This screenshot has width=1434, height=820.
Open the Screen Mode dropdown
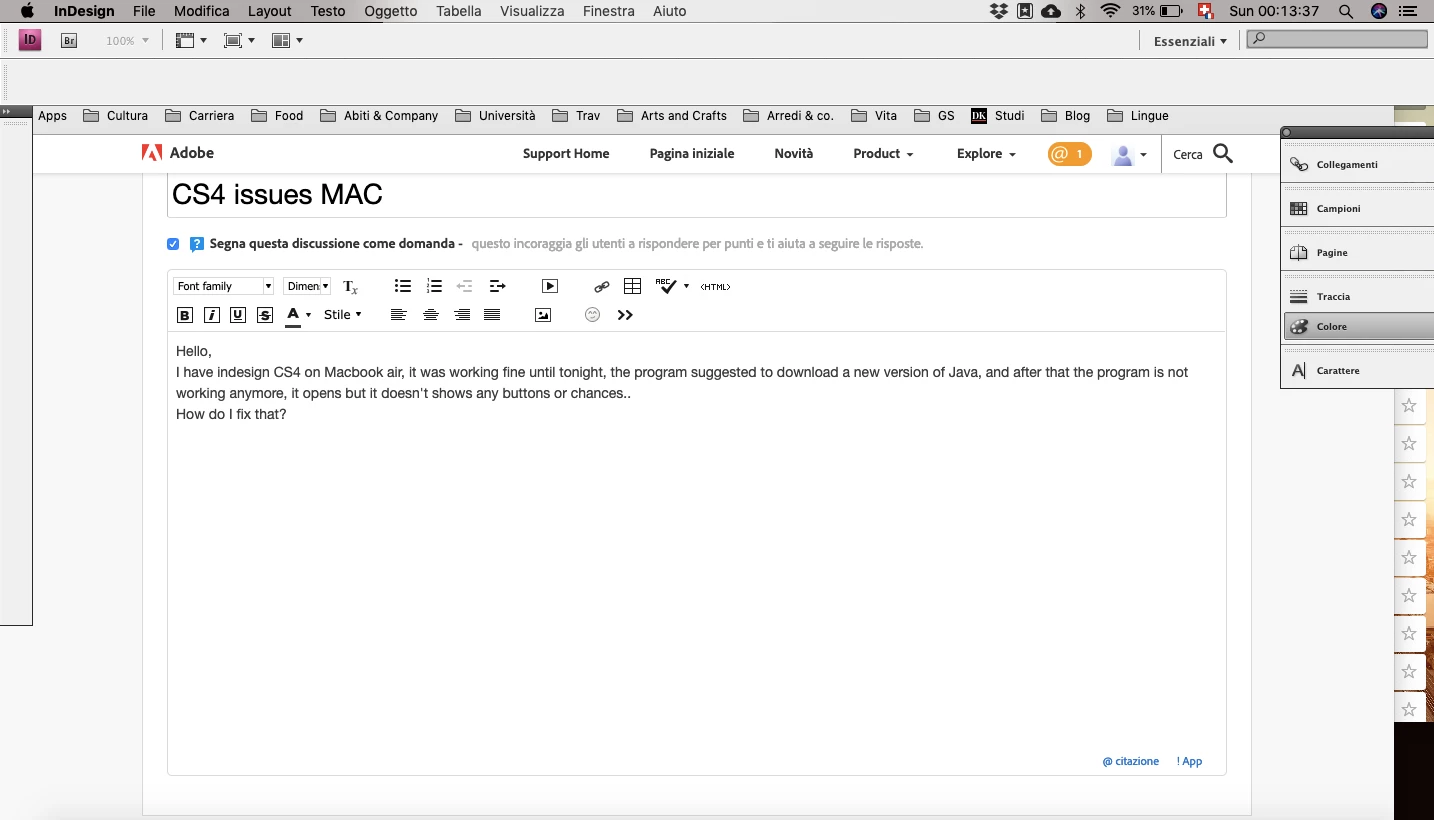point(239,41)
